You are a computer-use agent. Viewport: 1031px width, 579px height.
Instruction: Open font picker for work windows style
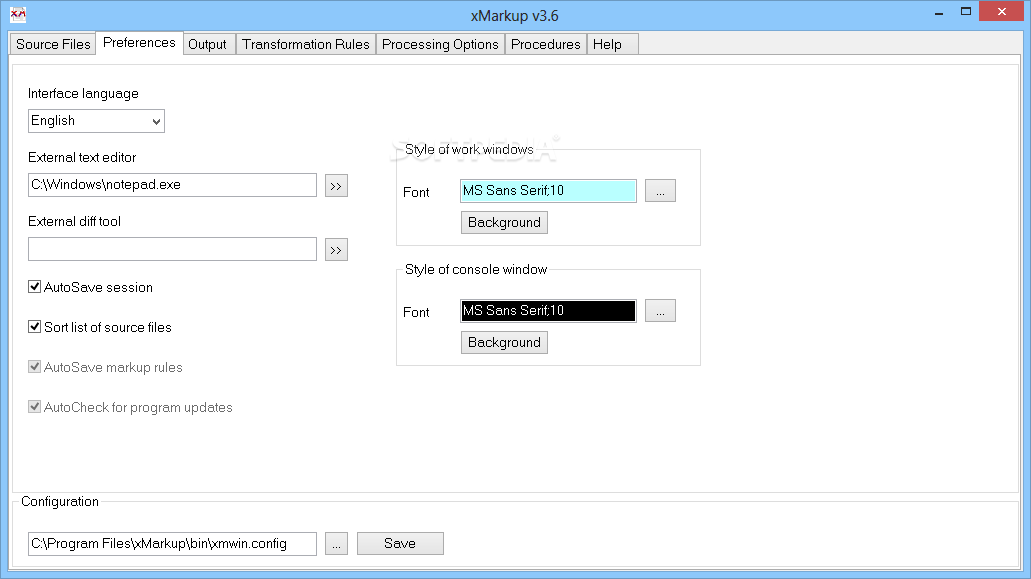[660, 191]
